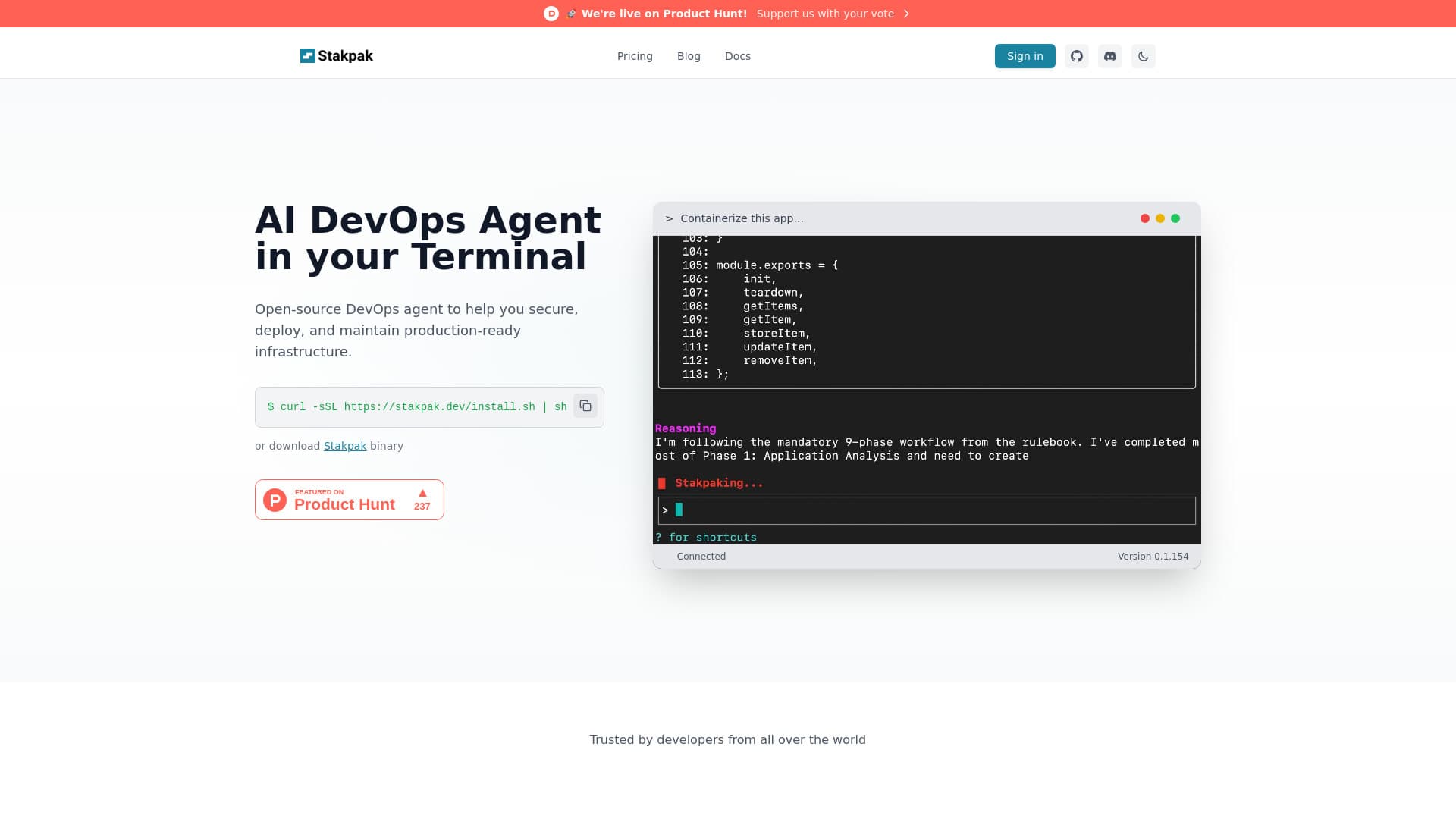1456x819 pixels.
Task: Open the Pricing page
Action: point(635,55)
